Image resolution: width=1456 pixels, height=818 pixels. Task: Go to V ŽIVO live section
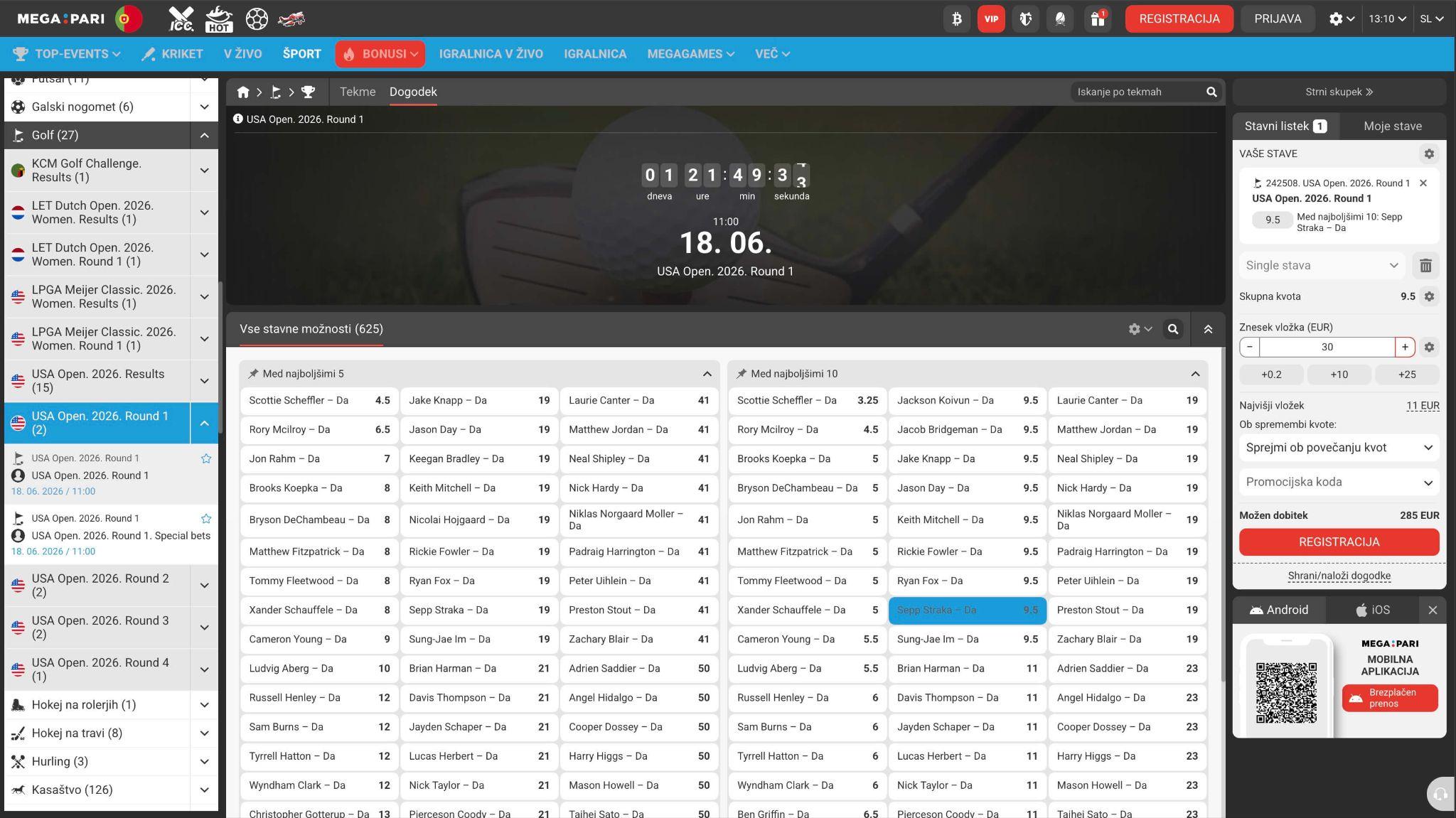242,54
